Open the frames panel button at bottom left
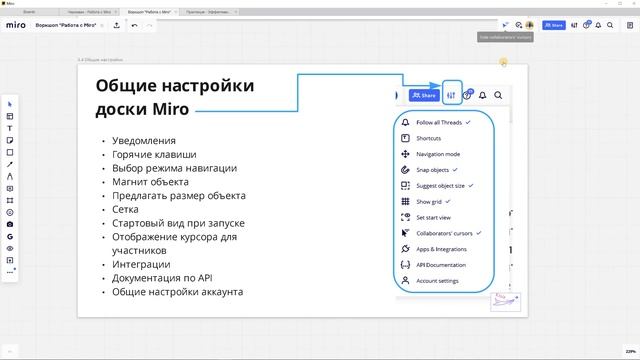Screen dimensions: 640x360 click(10, 351)
